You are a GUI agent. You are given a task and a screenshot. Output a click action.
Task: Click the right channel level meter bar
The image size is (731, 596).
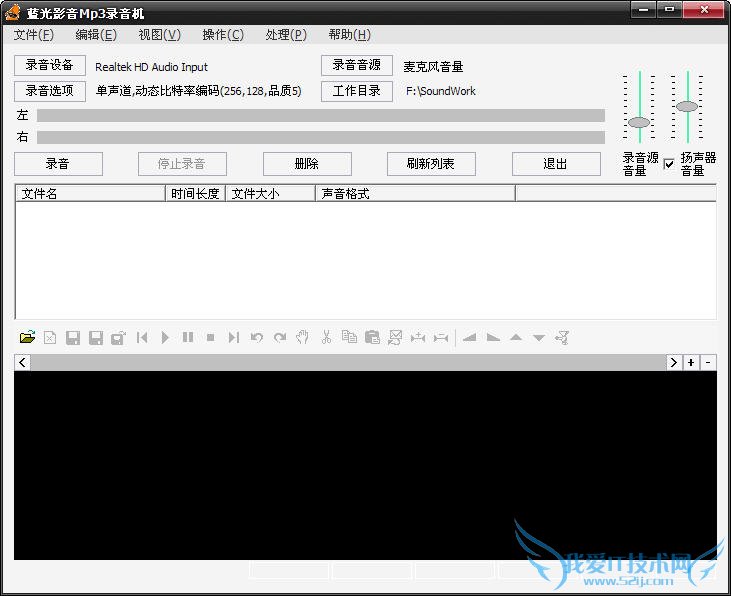pyautogui.click(x=321, y=137)
